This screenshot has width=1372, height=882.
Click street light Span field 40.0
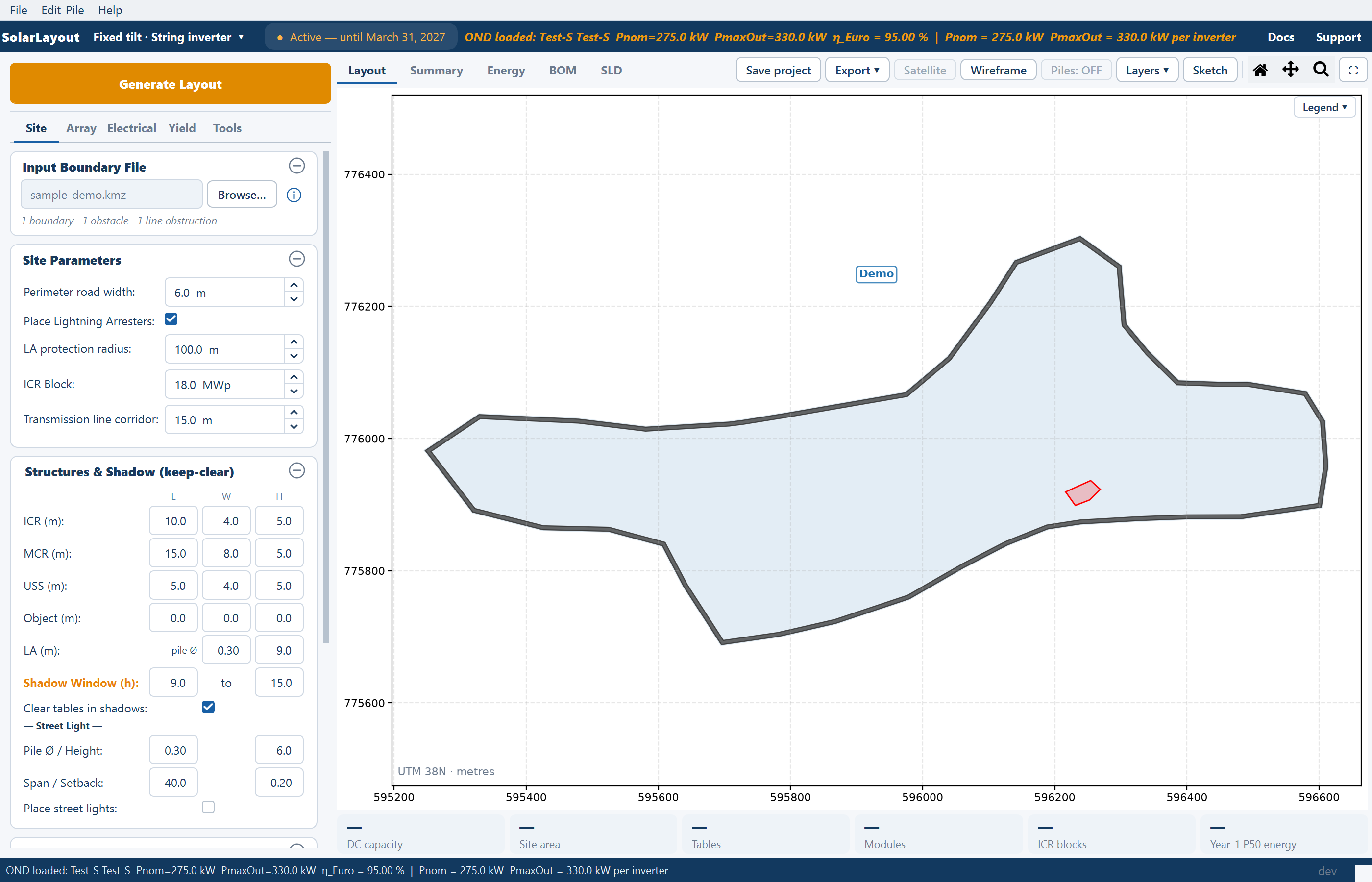[173, 783]
